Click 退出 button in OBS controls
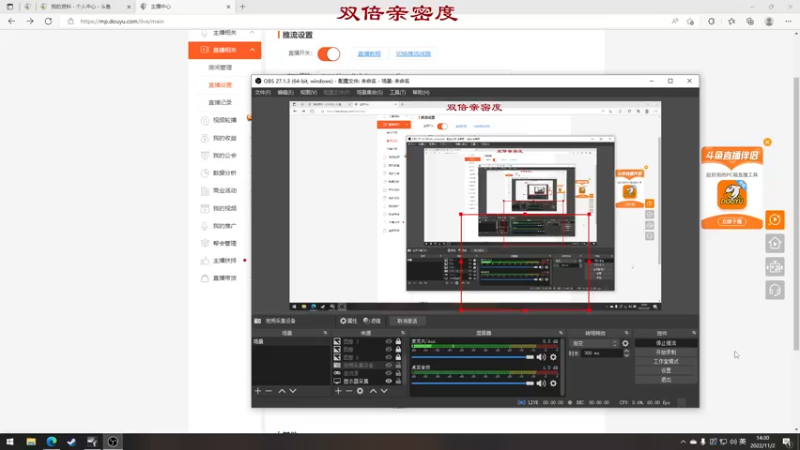Image resolution: width=800 pixels, height=450 pixels. click(666, 380)
